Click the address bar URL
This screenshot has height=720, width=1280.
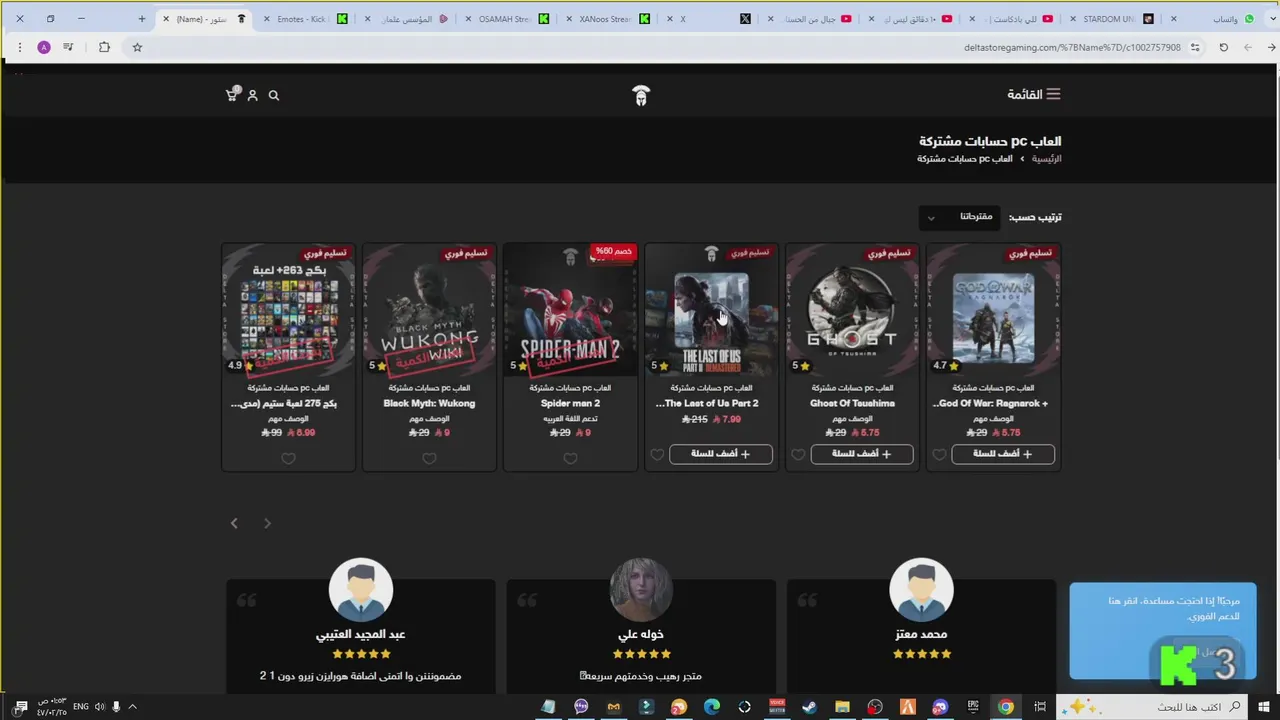[x=1071, y=47]
